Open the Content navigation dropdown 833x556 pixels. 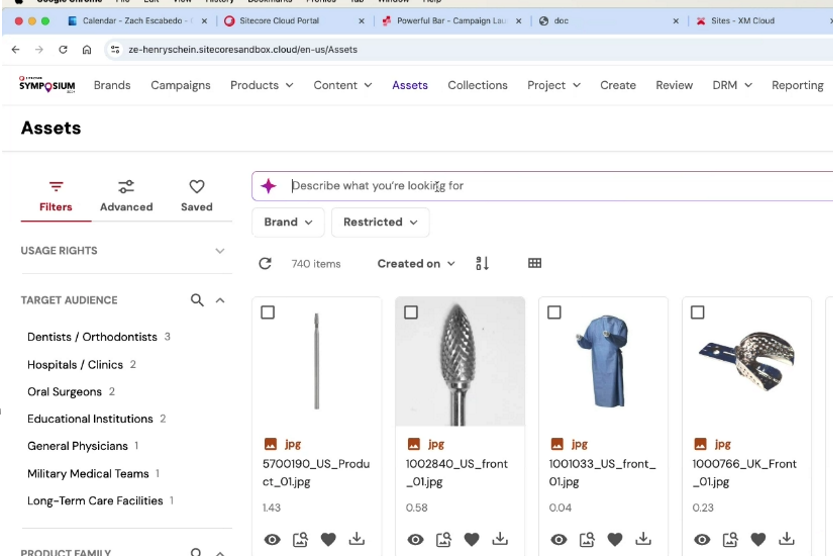[343, 85]
